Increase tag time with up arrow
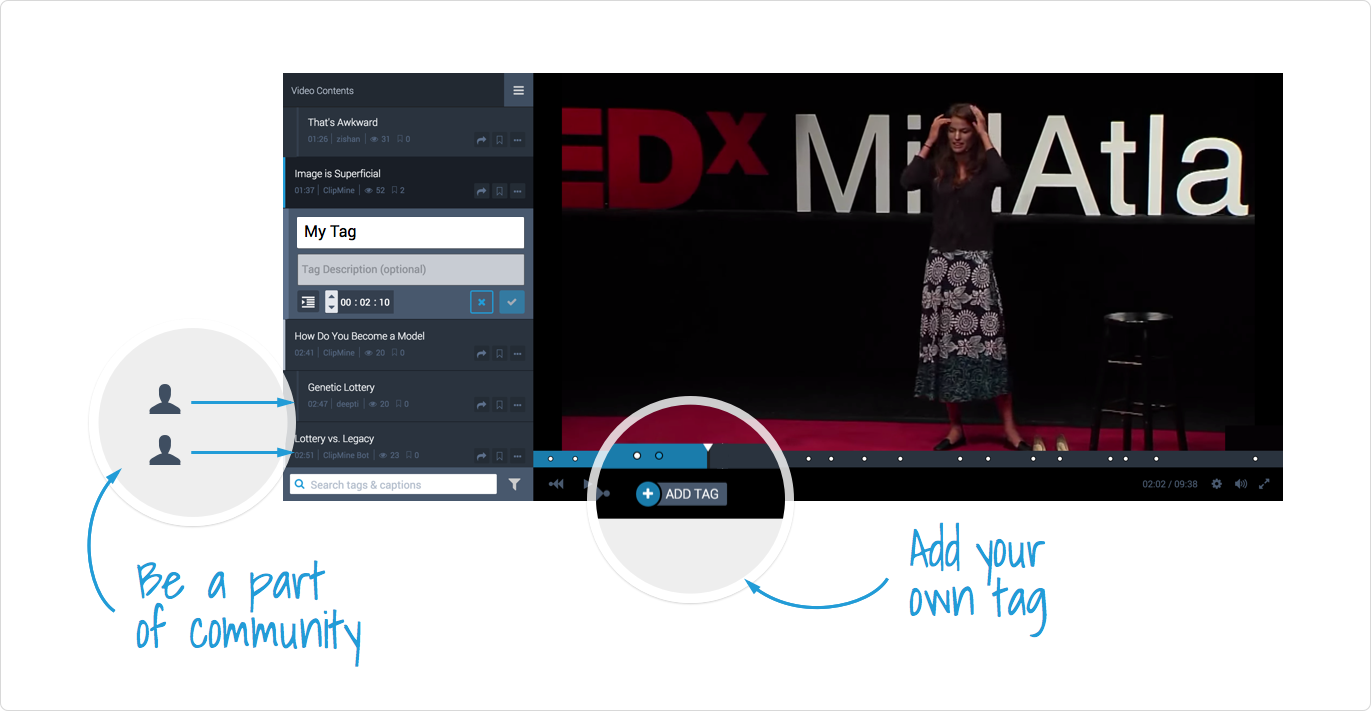1371x711 pixels. coord(332,296)
